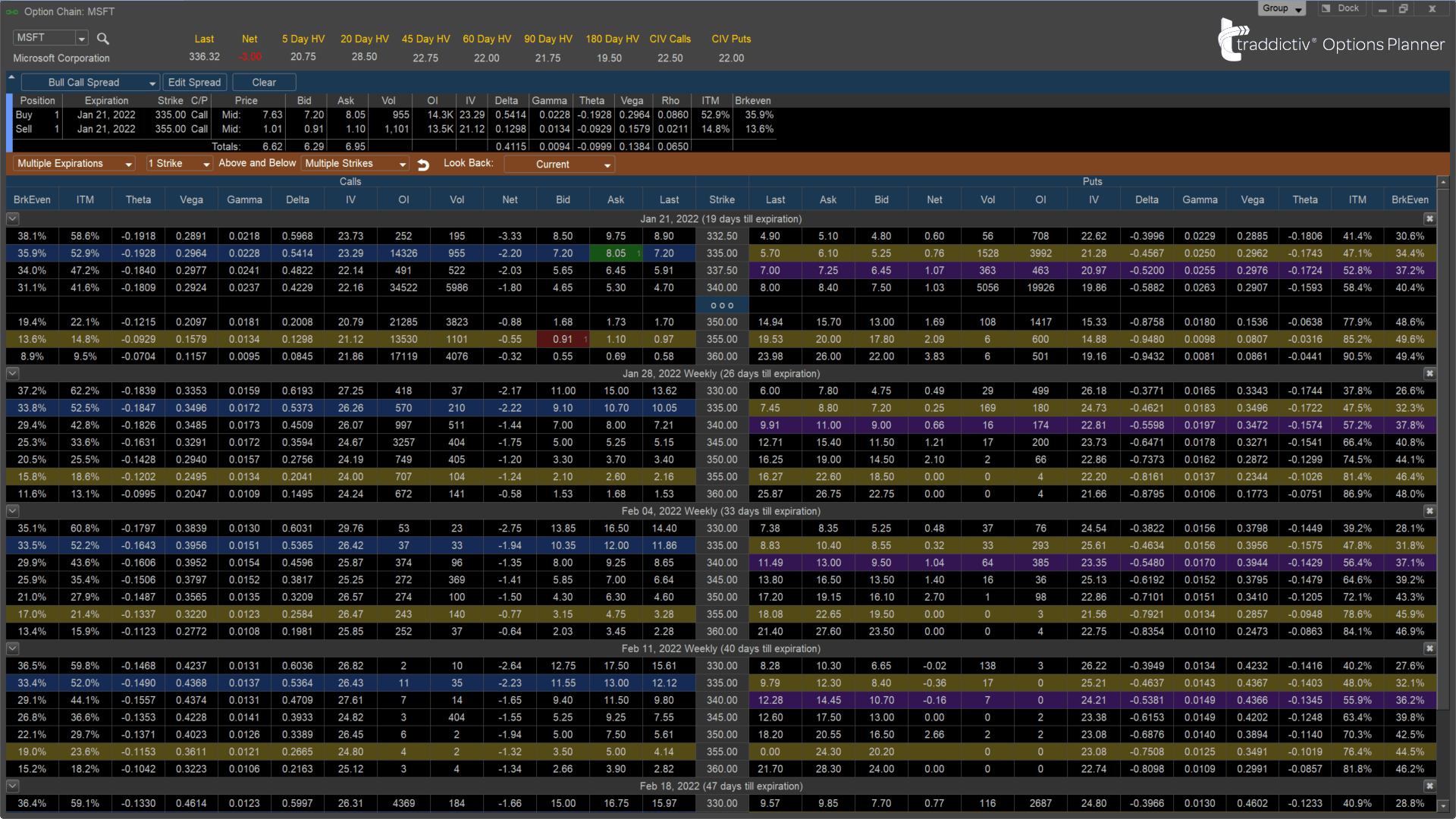Click the symbol search magnifier icon
Image resolution: width=1456 pixels, height=819 pixels.
pyautogui.click(x=103, y=38)
